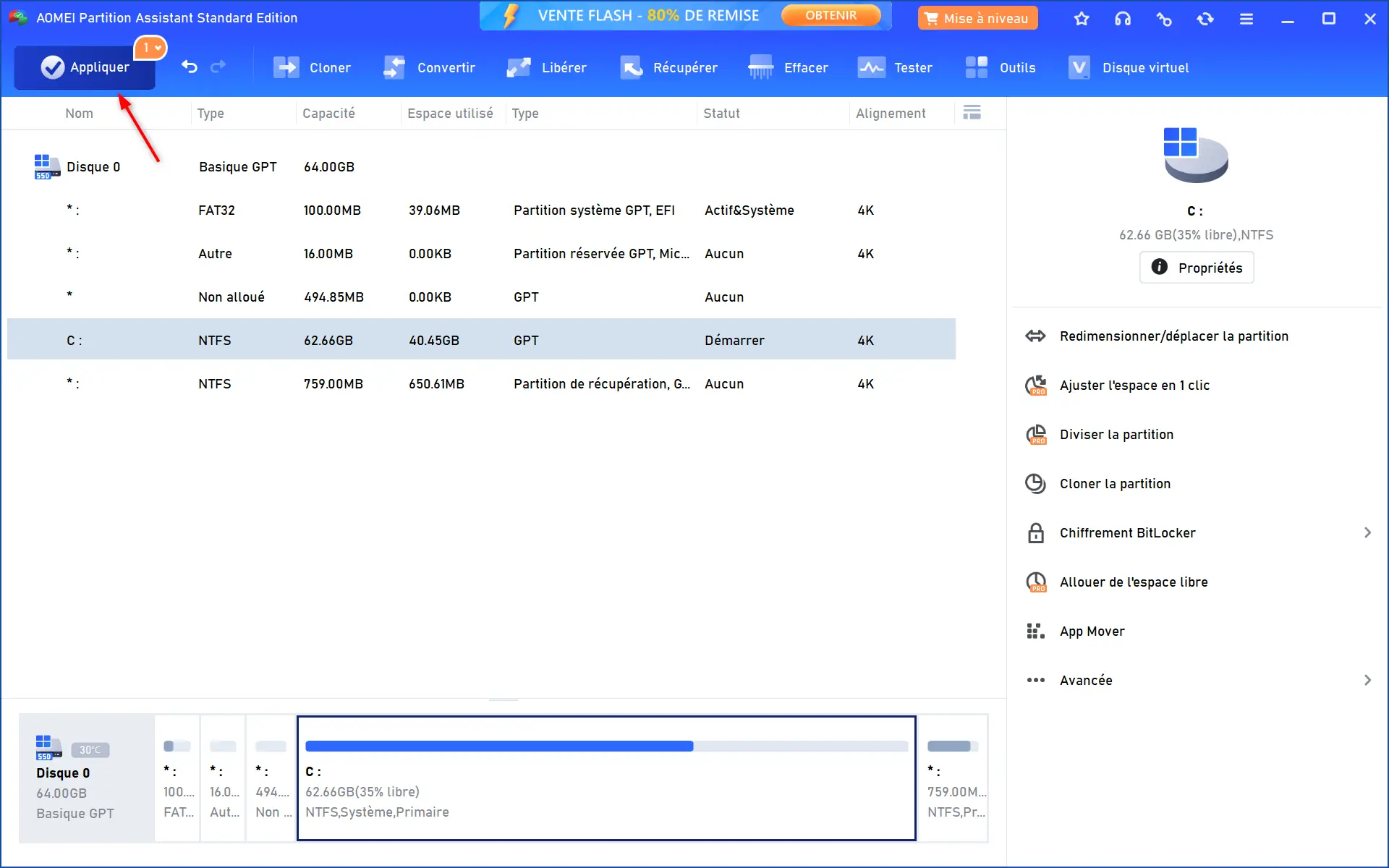Open the Effacer menu
1389x868 pixels.
click(x=788, y=68)
